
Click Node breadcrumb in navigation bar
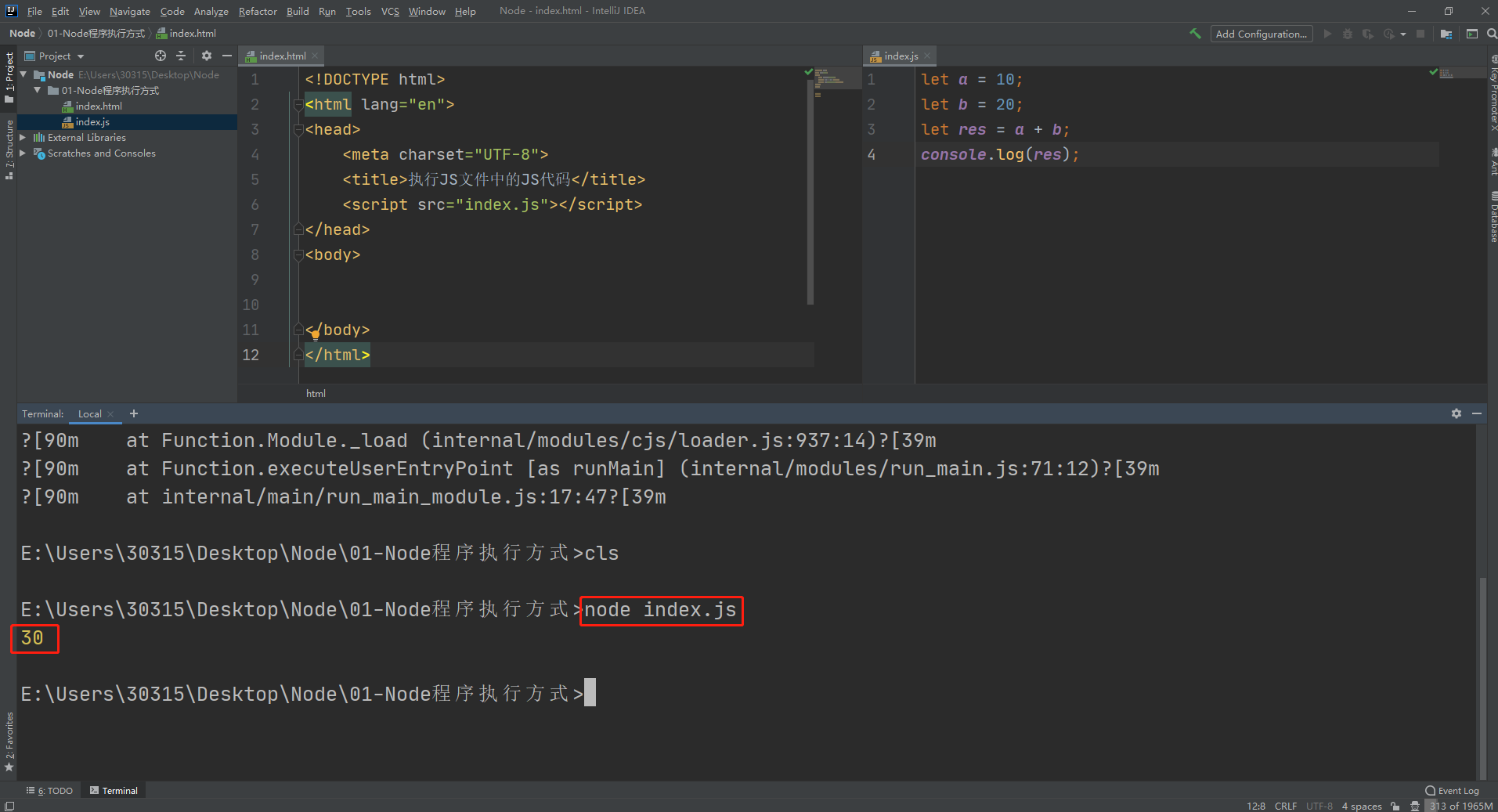22,33
